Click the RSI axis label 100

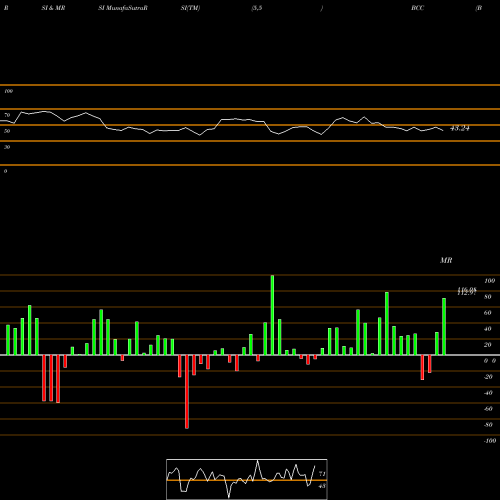(x=8, y=91)
